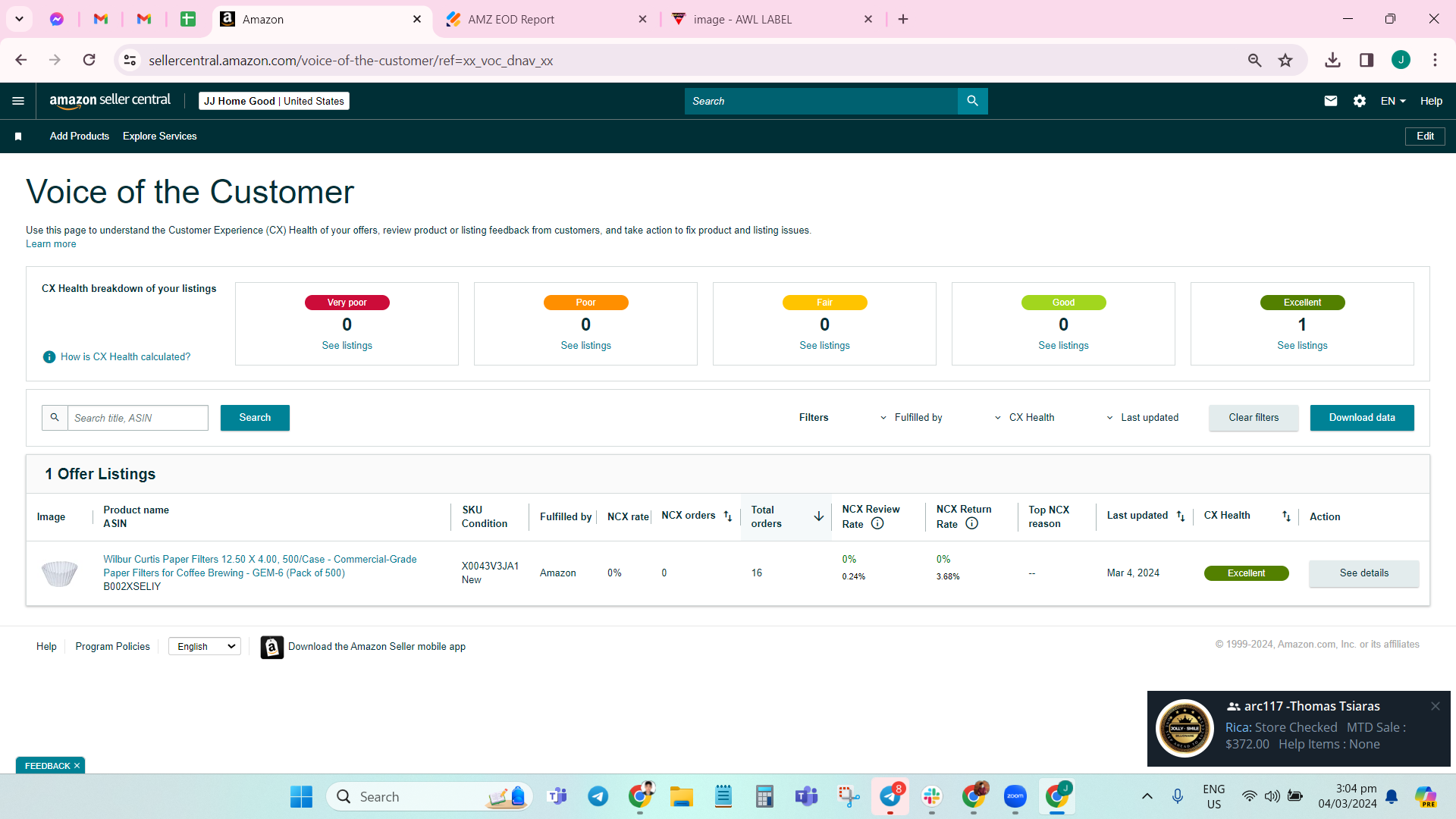Click See details for Wilbur Curtis filters
The height and width of the screenshot is (819, 1456).
[x=1363, y=573]
